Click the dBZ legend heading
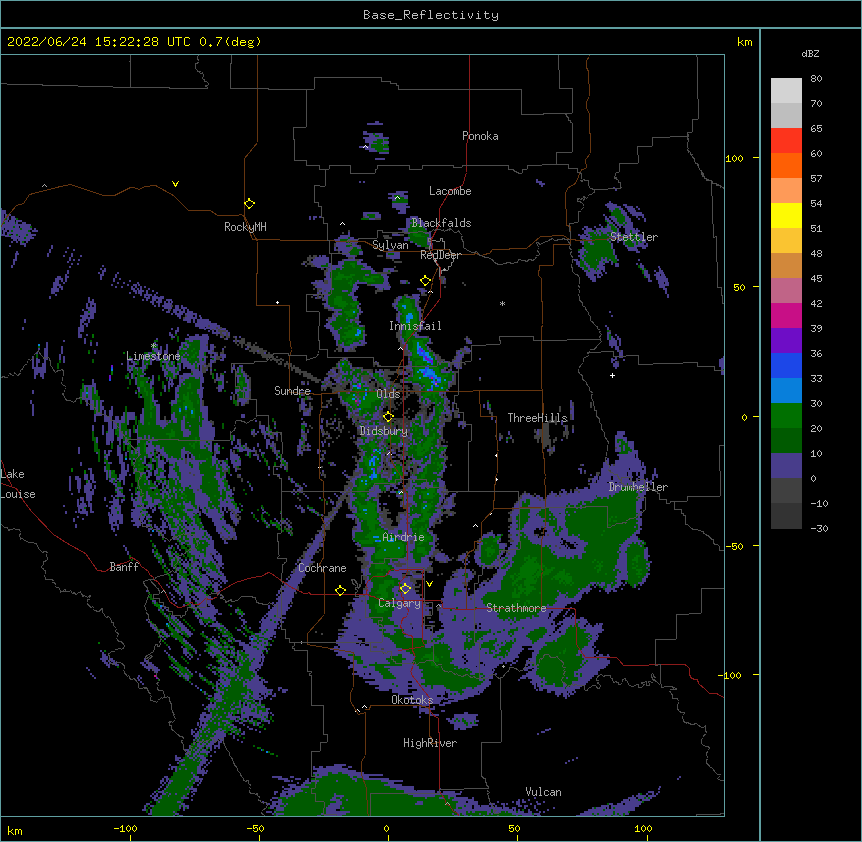 pyautogui.click(x=810, y=54)
